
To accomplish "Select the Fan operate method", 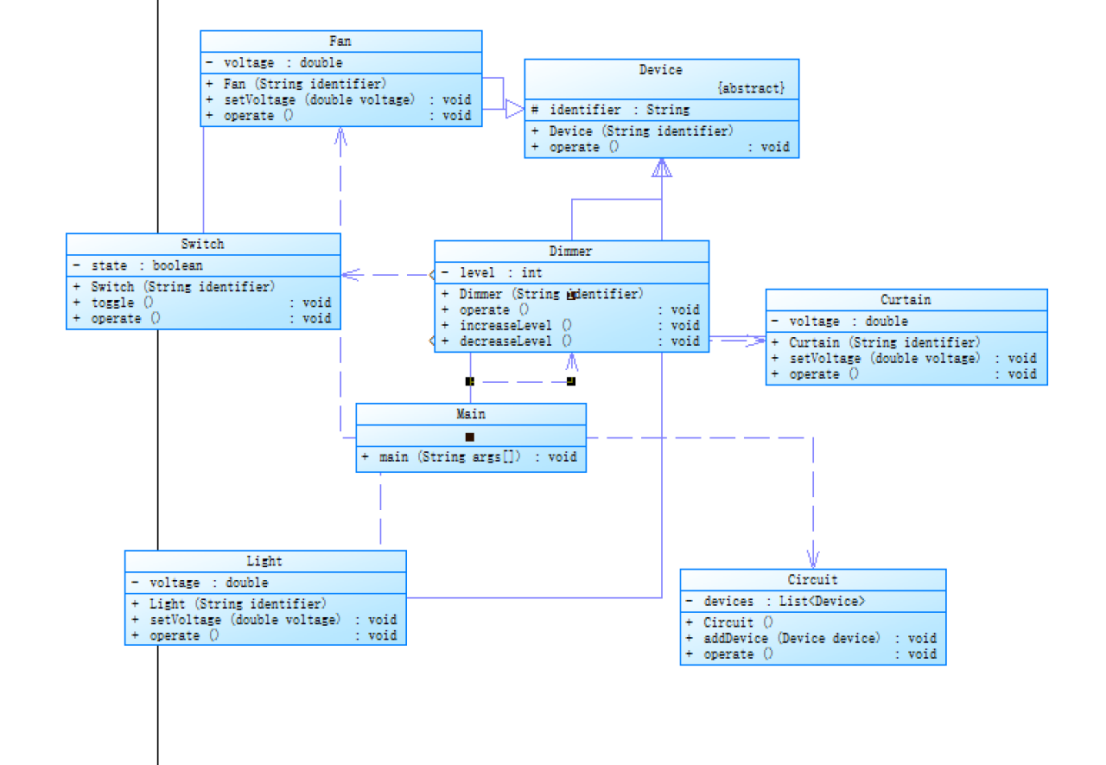I will coord(341,116).
